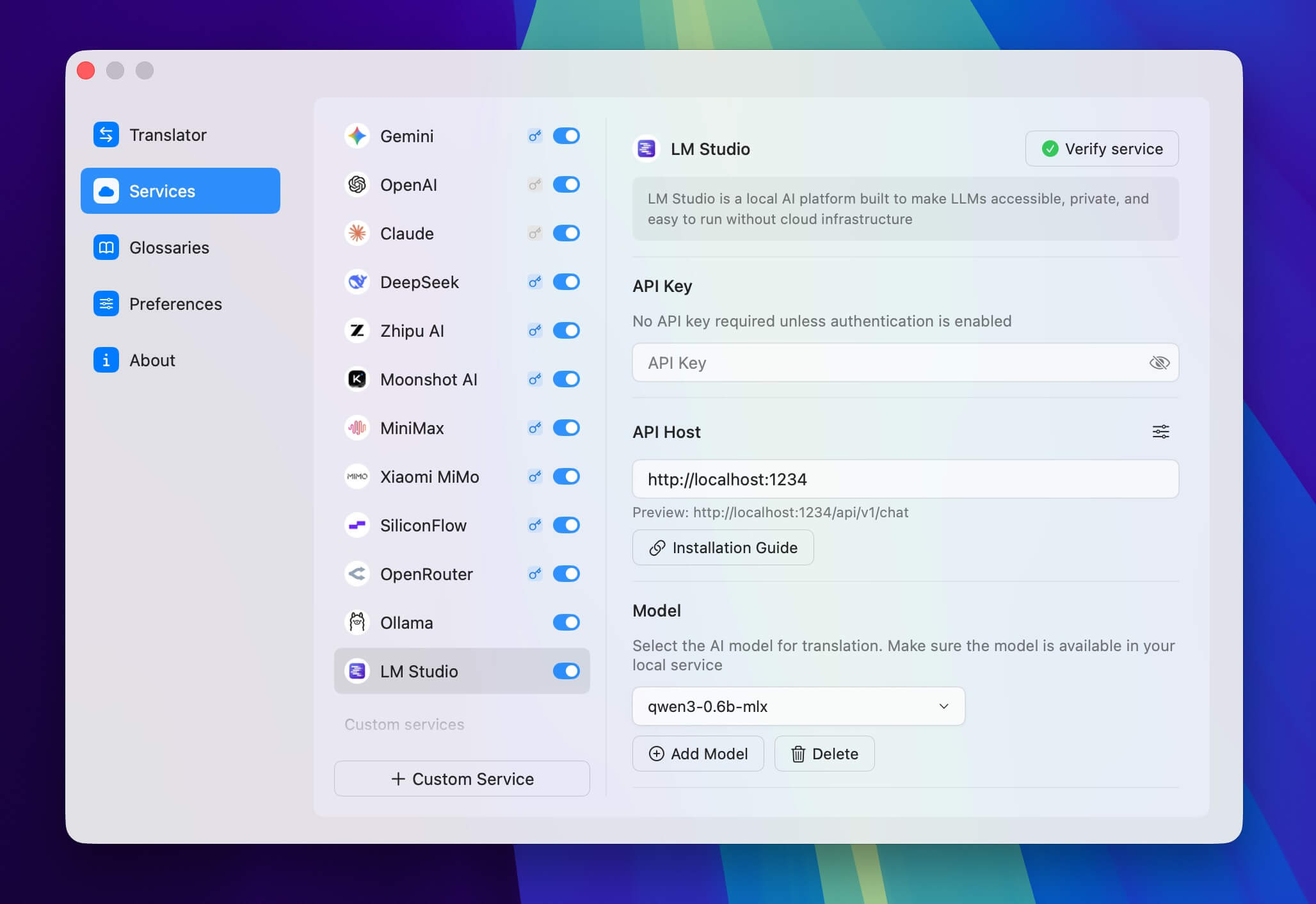Click the Glossaries book icon in sidebar

[x=106, y=247]
